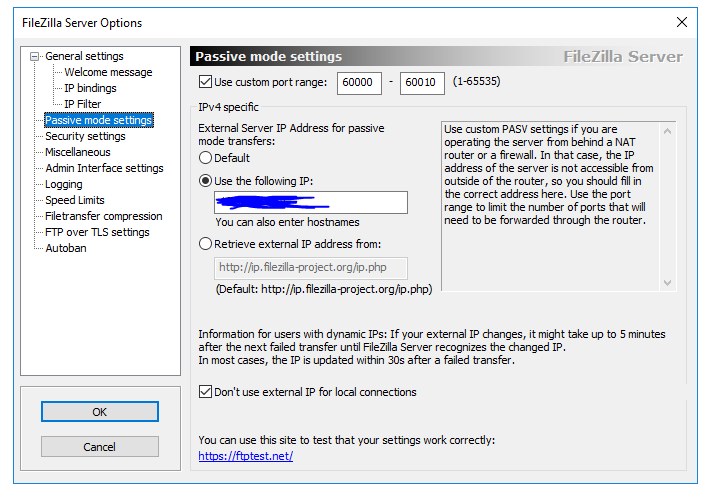
Task: Select General settings in the tree
Action: coord(84,56)
